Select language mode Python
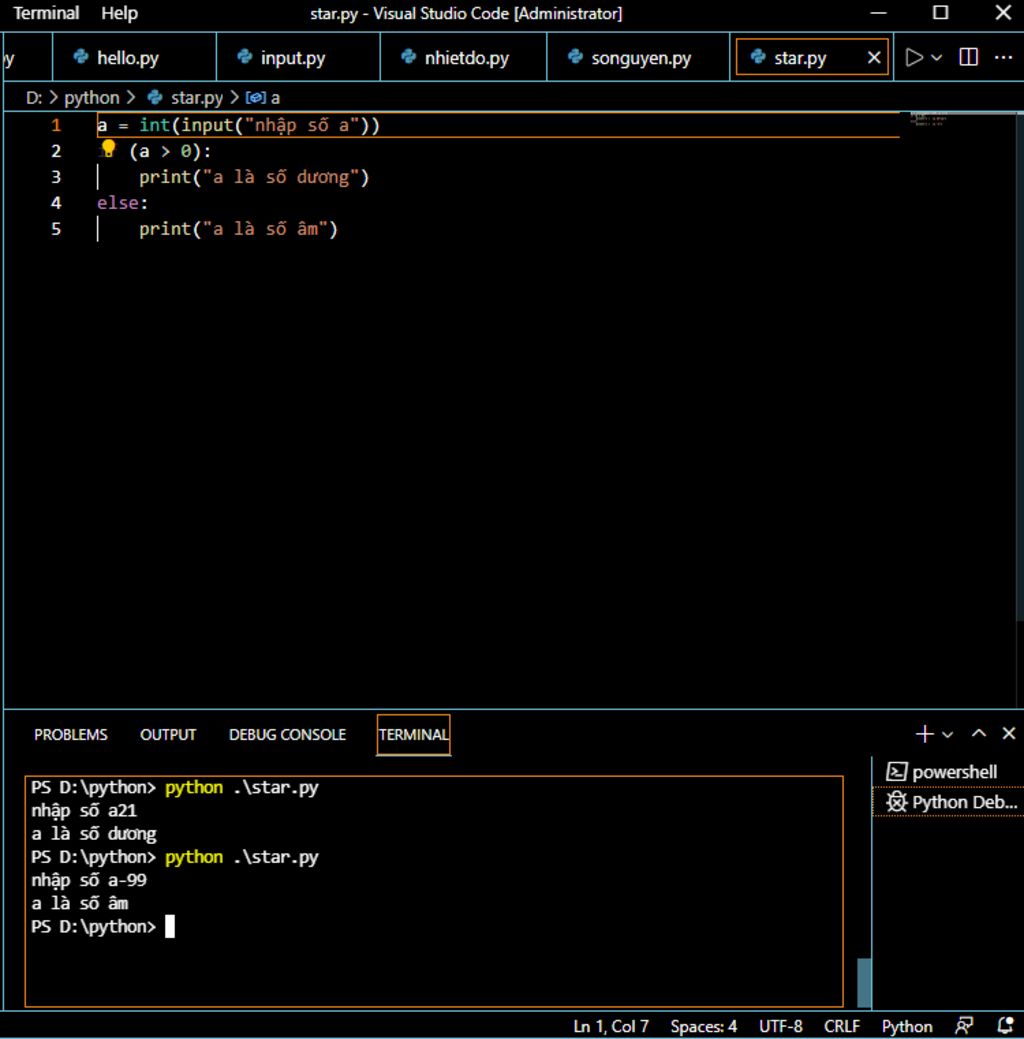Image resolution: width=1024 pixels, height=1039 pixels. pos(907,1026)
